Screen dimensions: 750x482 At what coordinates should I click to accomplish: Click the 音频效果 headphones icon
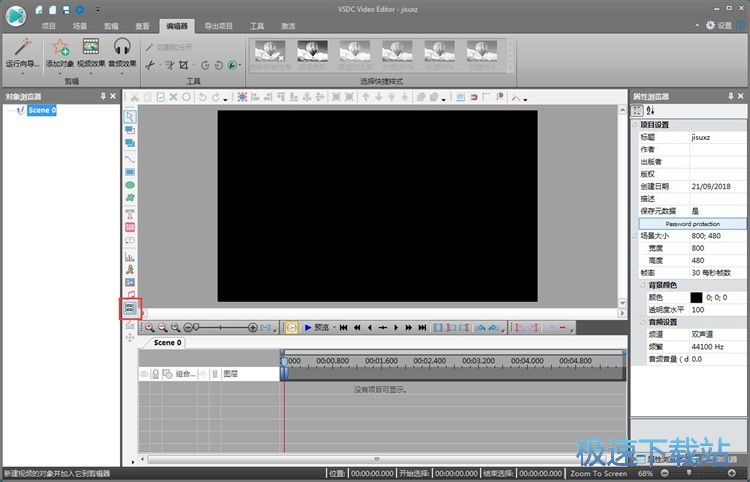coord(122,46)
